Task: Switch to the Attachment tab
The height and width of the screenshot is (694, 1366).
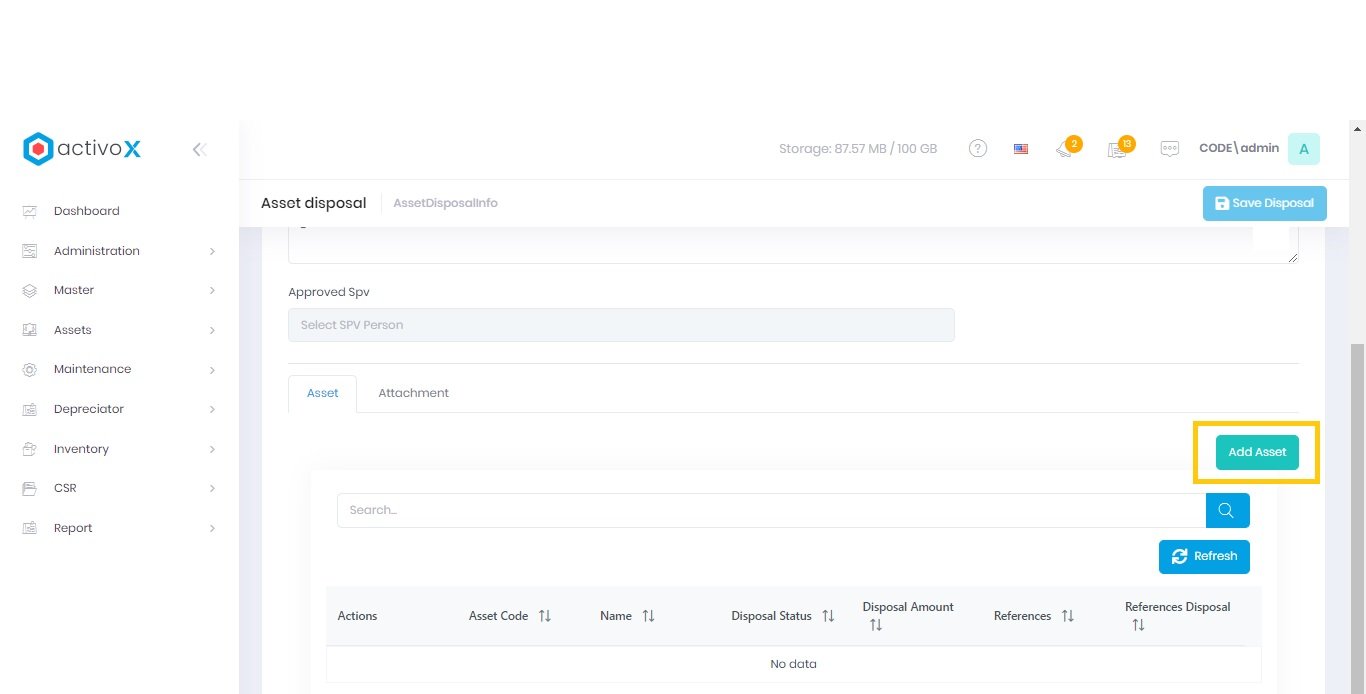Action: coord(413,393)
